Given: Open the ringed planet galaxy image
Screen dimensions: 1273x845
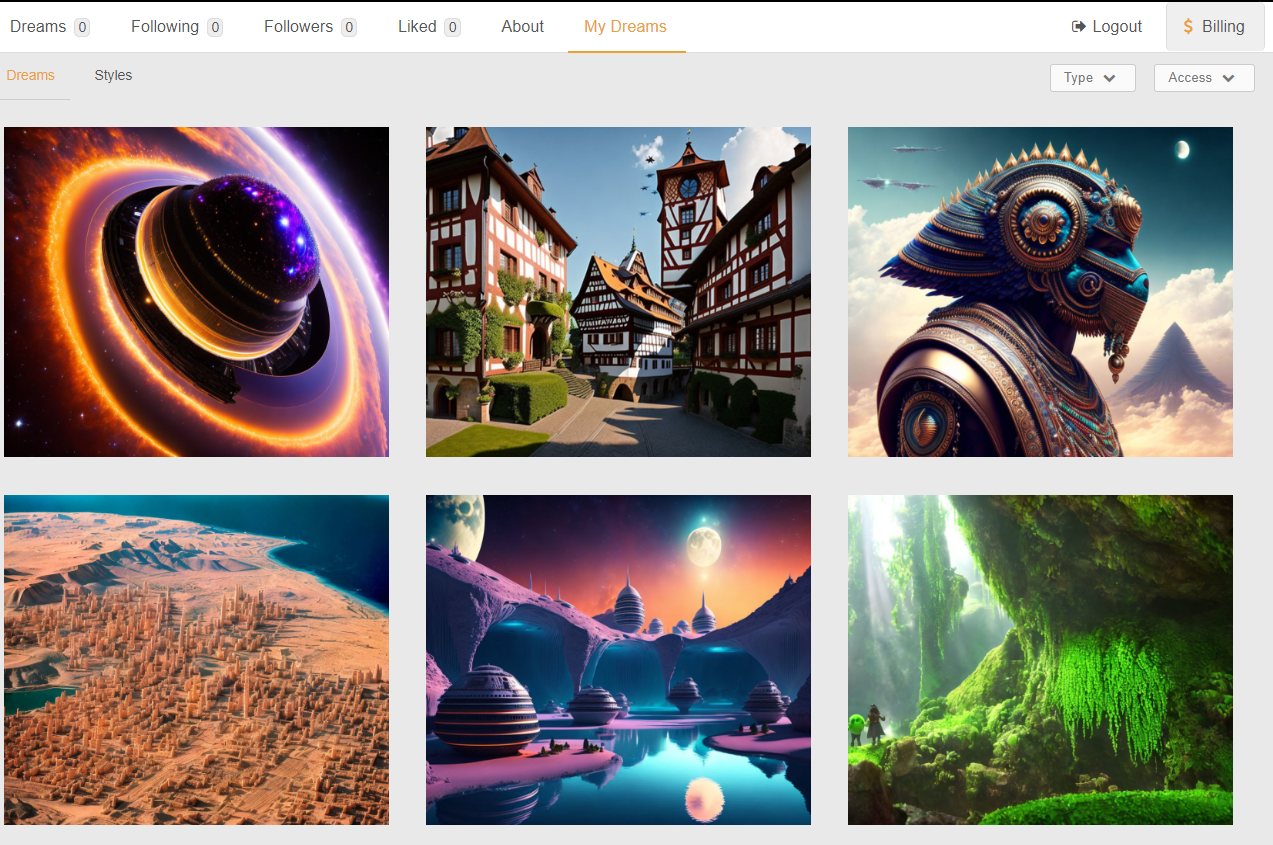Looking at the screenshot, I should click(x=196, y=292).
